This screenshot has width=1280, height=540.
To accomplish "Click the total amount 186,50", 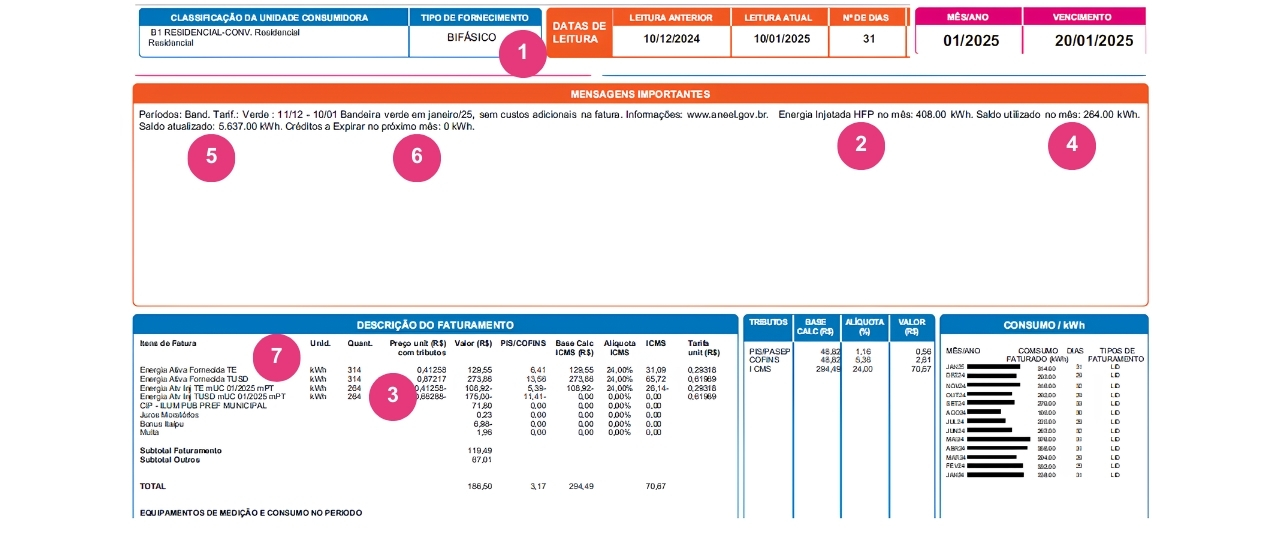I will (x=481, y=486).
